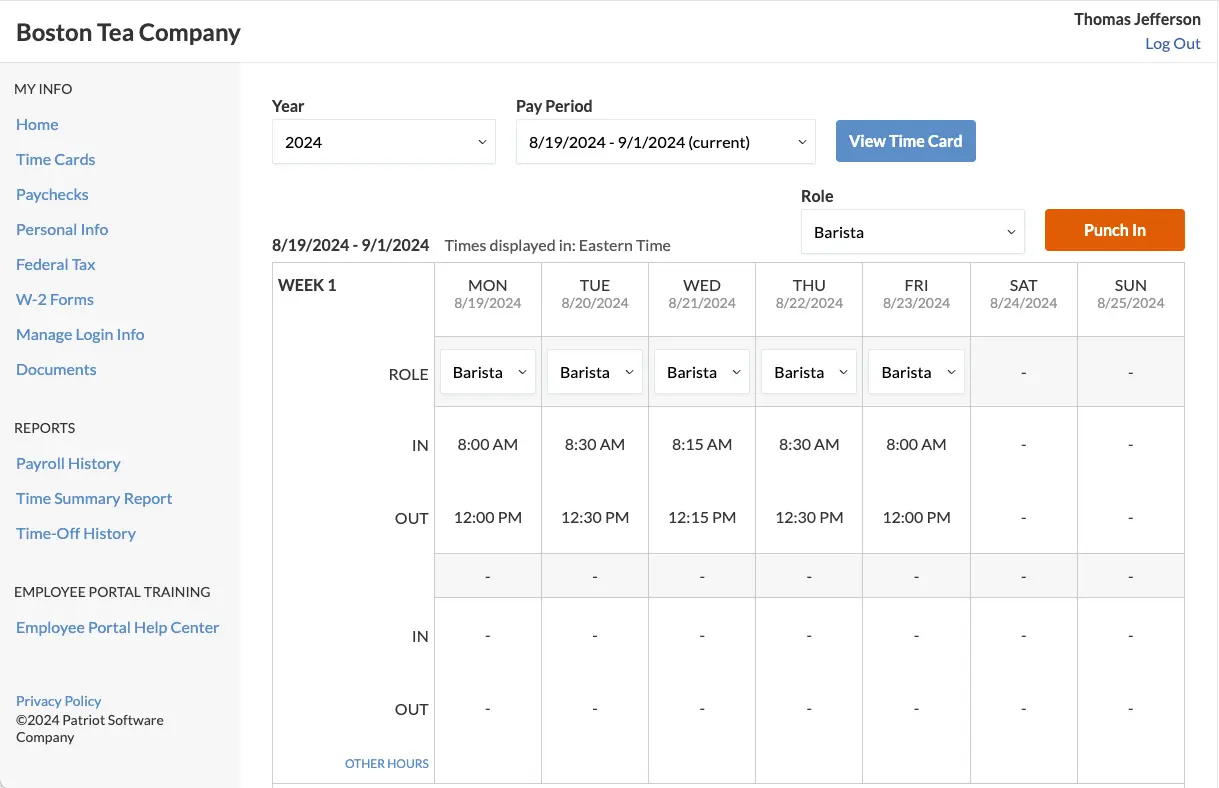
Task: Click the Thomas Jefferson user name
Action: [1137, 20]
